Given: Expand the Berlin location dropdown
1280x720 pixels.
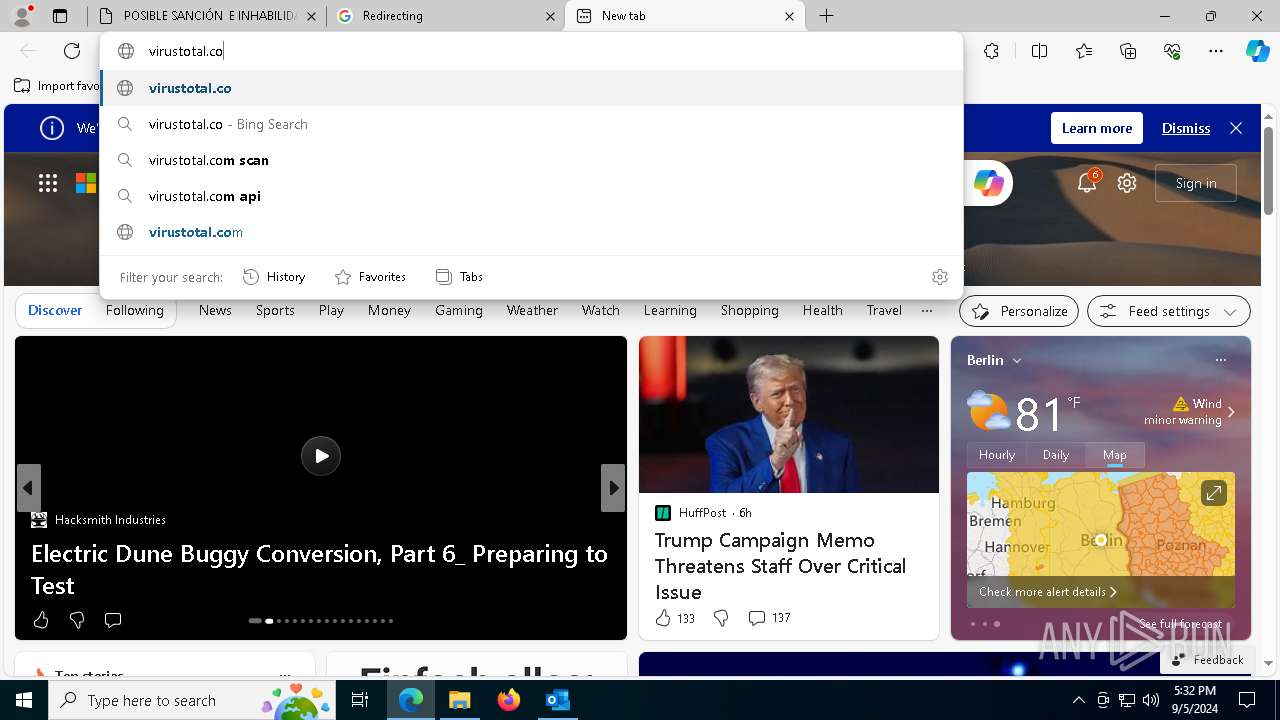Looking at the screenshot, I should point(1017,360).
